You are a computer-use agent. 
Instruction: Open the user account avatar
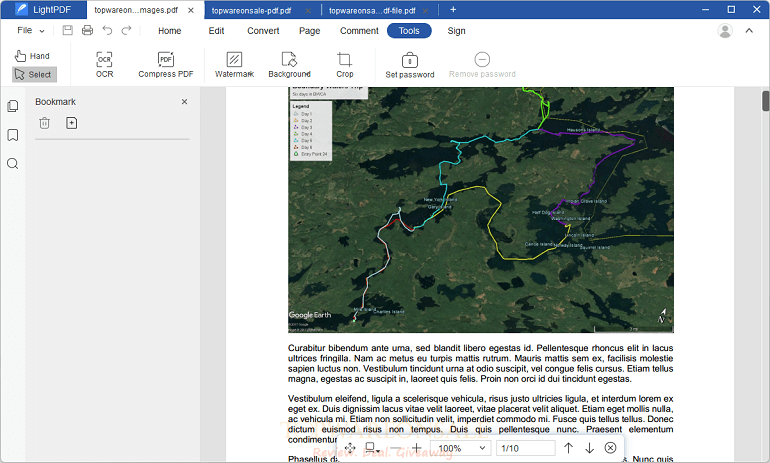[x=725, y=30]
